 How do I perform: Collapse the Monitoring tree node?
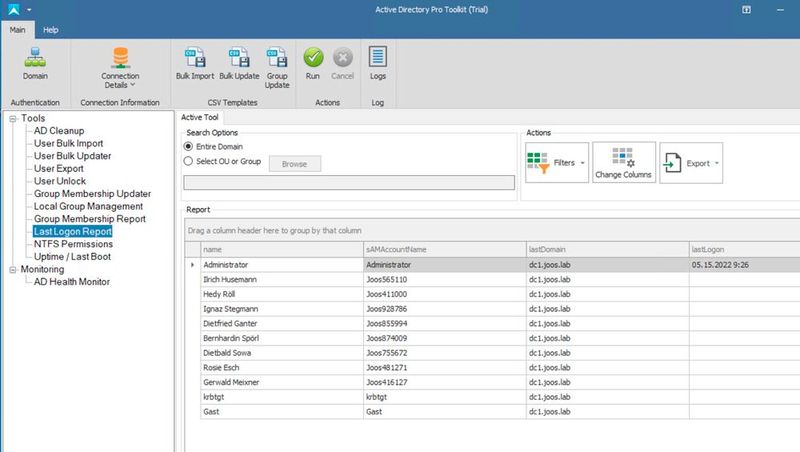pos(13,270)
